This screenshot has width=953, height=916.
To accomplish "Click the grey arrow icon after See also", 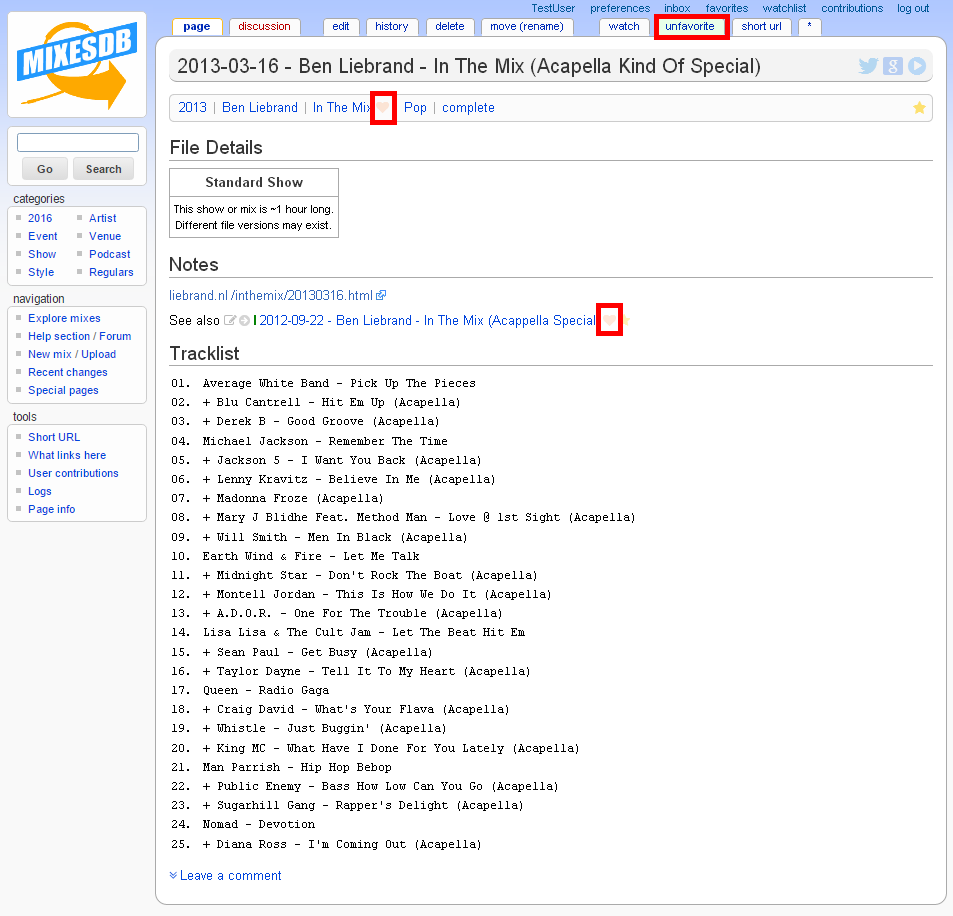I will [244, 320].
